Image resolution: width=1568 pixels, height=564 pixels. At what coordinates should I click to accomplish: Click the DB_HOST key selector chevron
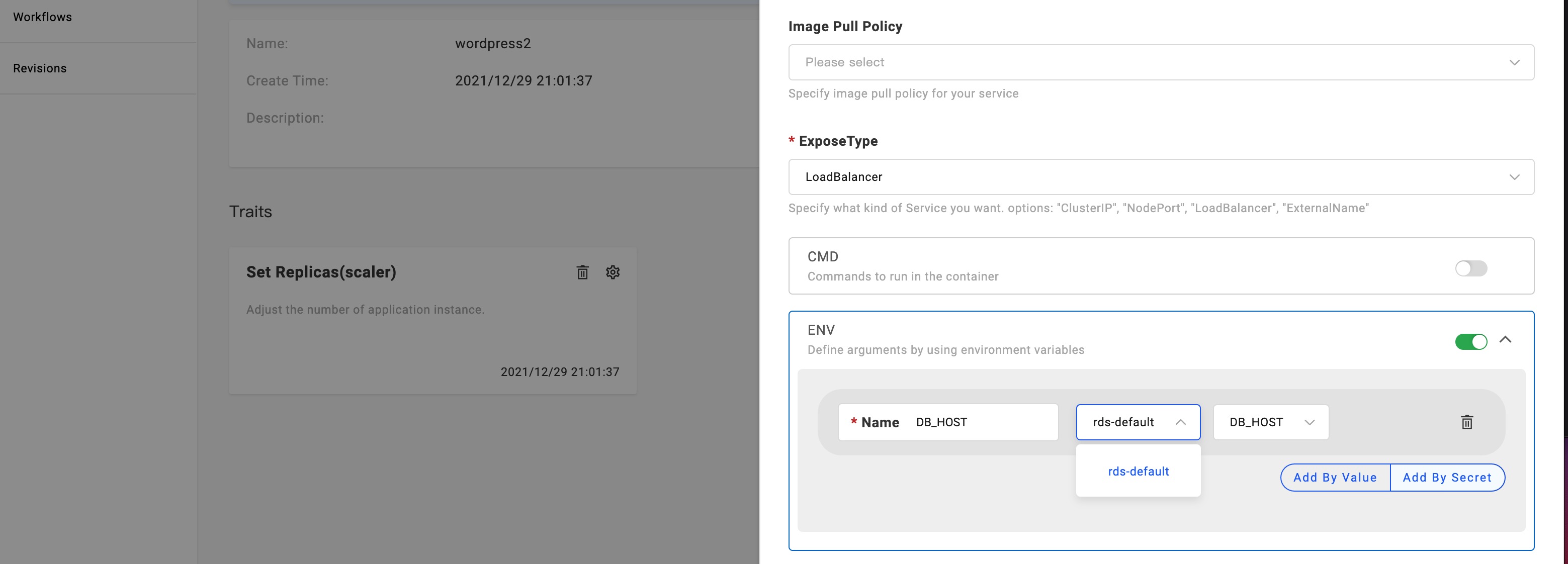[1310, 422]
